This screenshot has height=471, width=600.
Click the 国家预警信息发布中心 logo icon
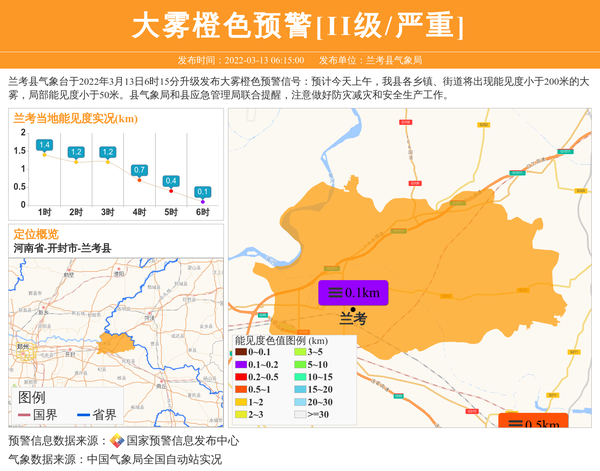pos(117,441)
